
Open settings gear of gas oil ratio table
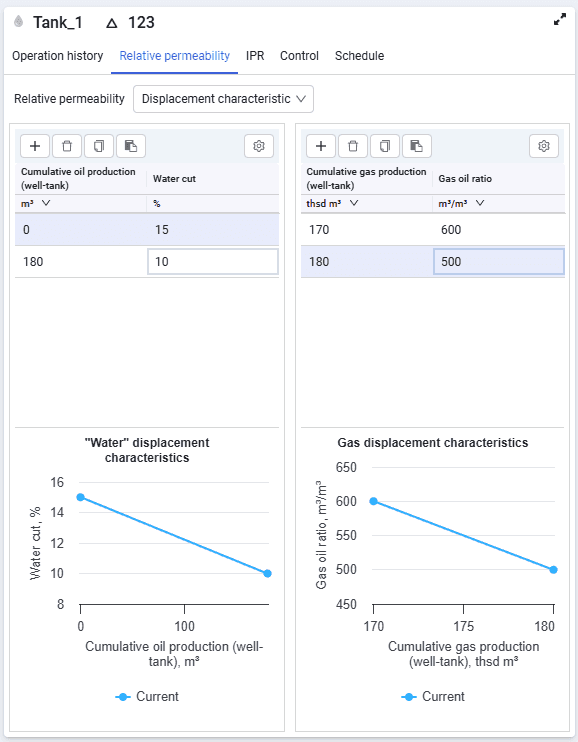pyautogui.click(x=544, y=146)
